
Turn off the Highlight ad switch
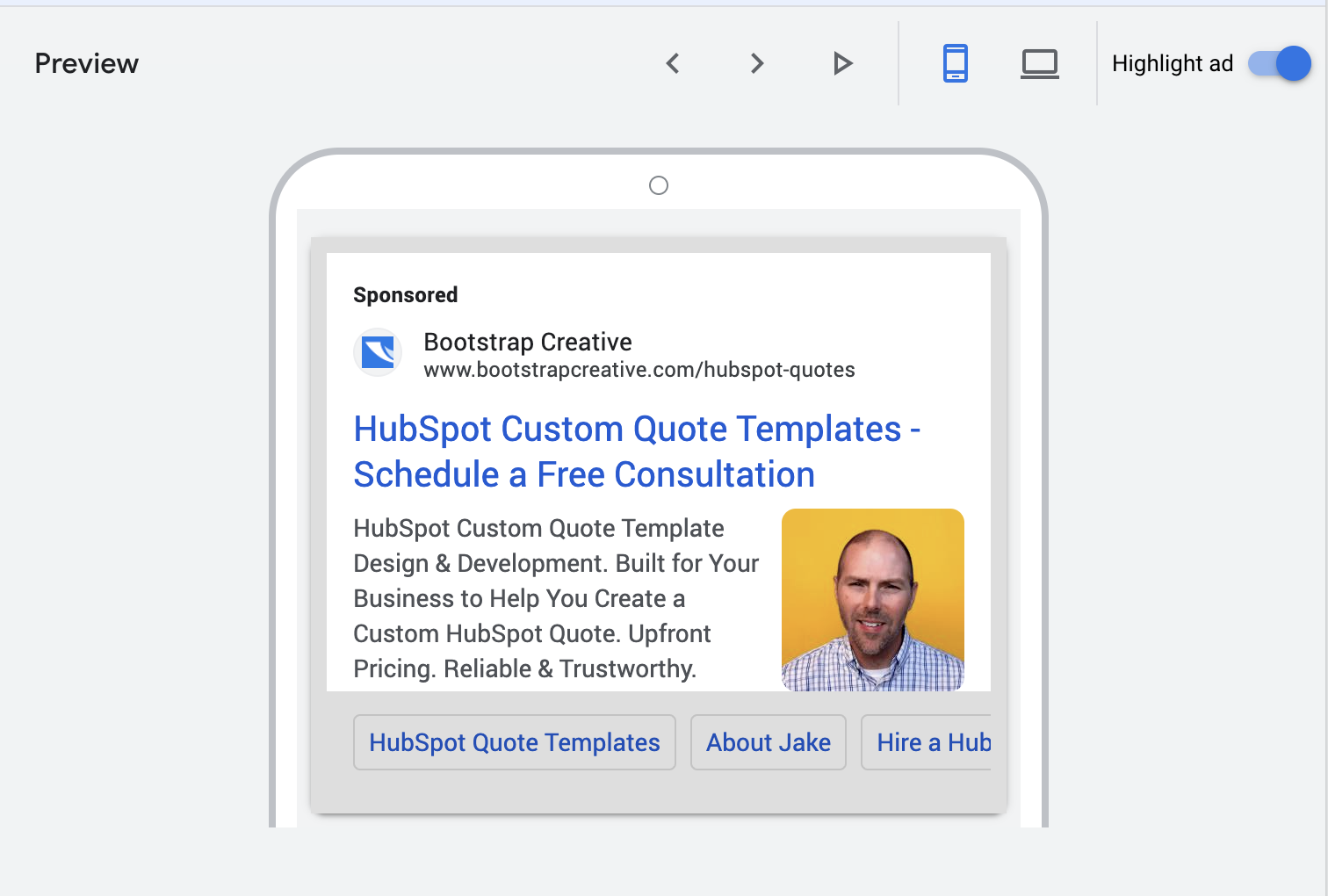pos(1281,63)
